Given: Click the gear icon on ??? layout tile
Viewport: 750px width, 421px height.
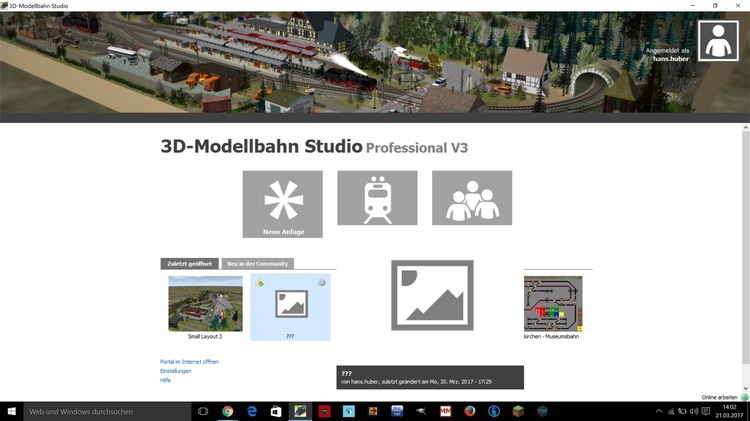Looking at the screenshot, I should 322,283.
